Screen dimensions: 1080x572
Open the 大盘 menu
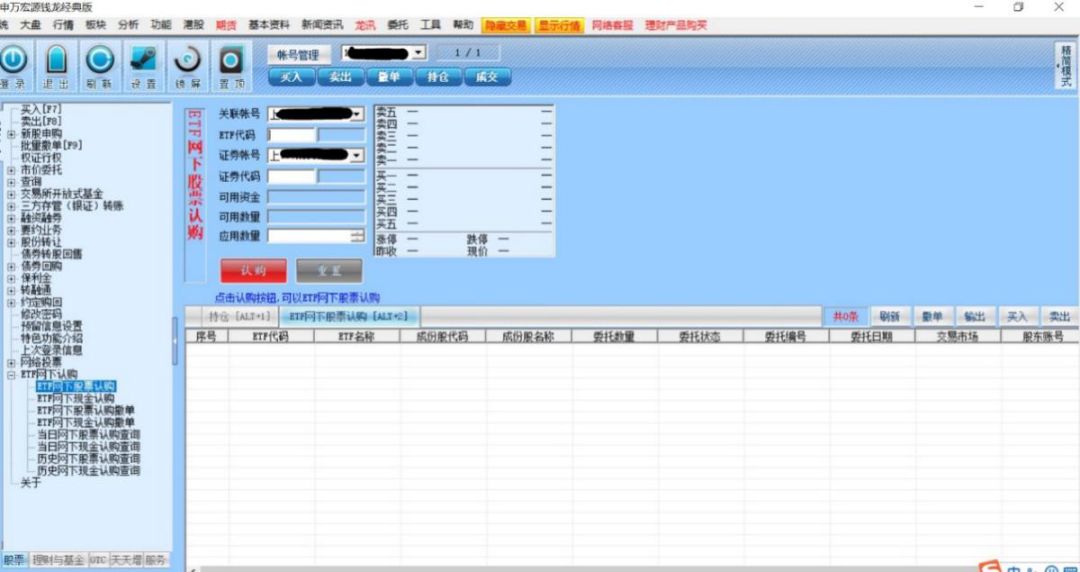[x=30, y=25]
